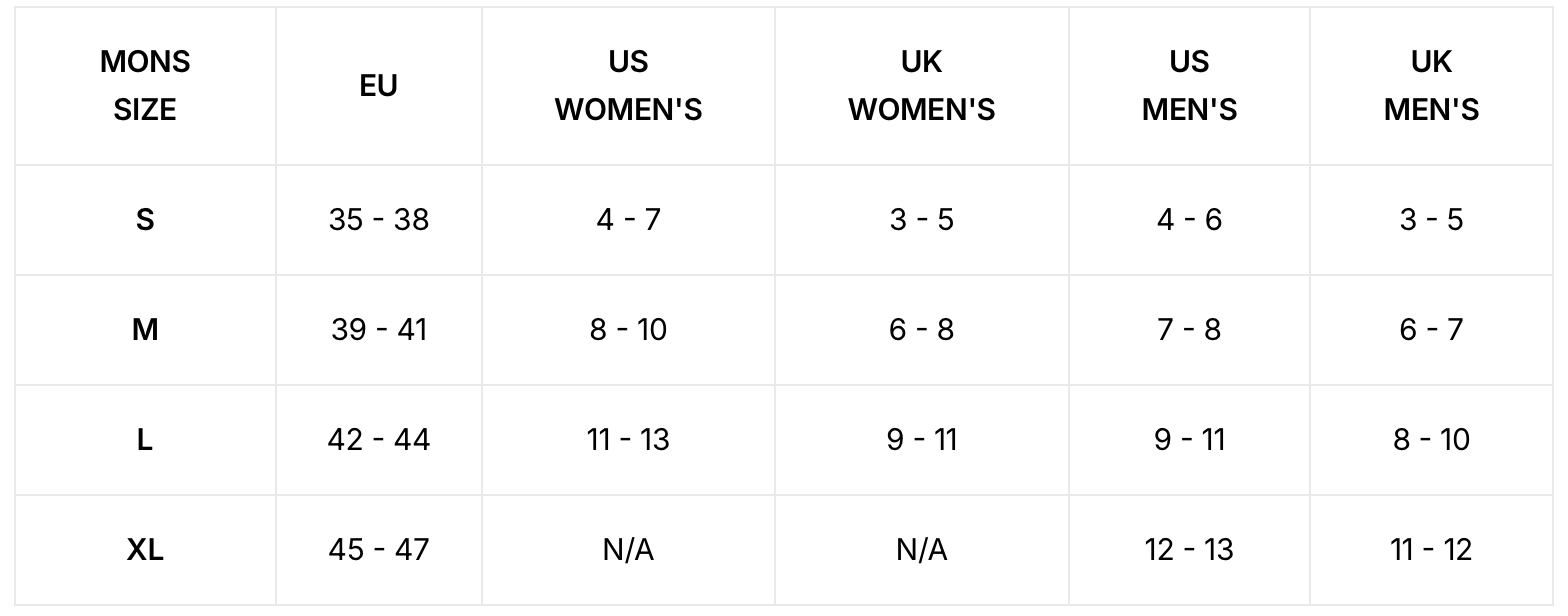Click the EU 35 - 38 cell

[378, 220]
